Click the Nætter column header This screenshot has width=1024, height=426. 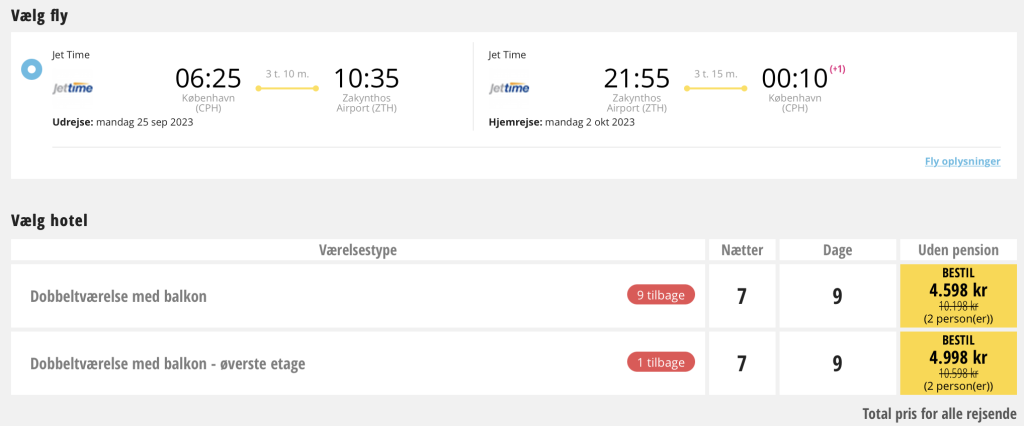pos(742,250)
